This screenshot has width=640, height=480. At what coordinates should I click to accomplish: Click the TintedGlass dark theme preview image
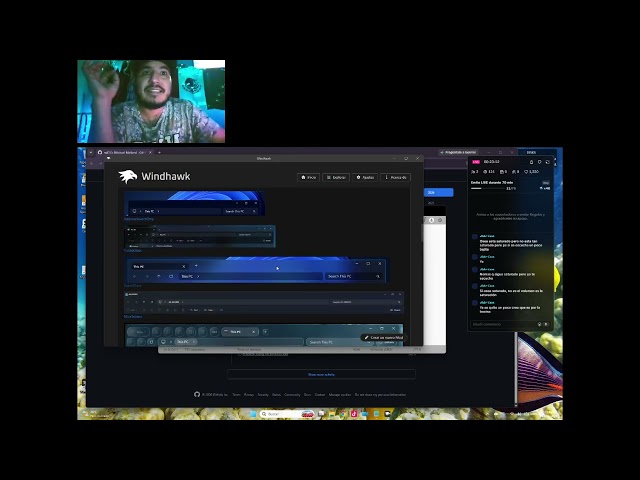click(200, 236)
